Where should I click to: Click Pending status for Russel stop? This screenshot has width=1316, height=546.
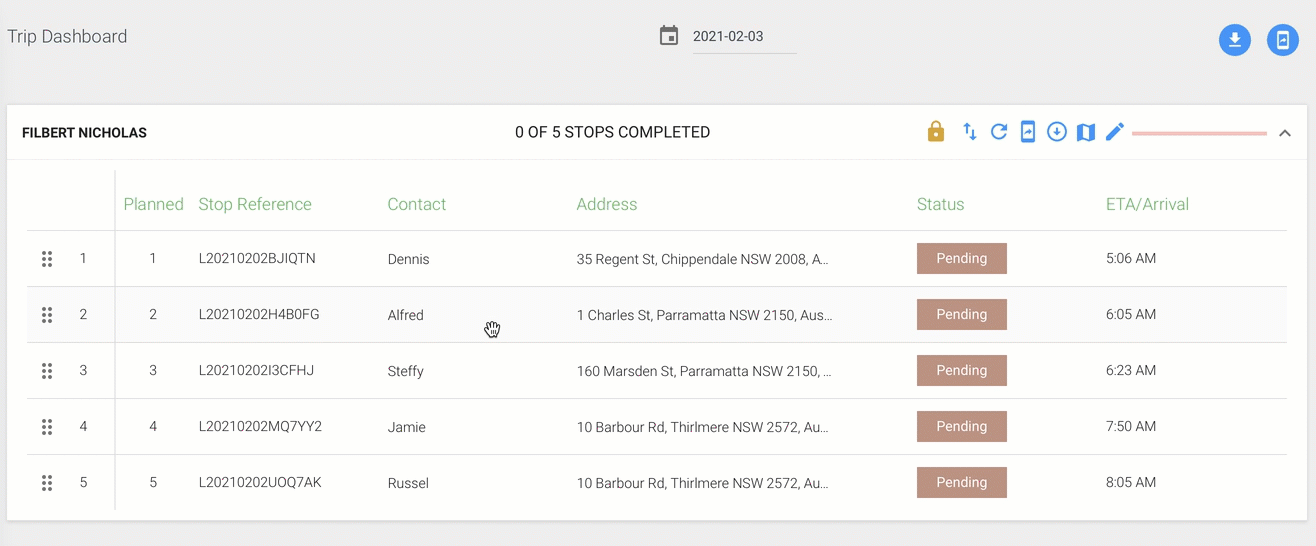pos(962,482)
